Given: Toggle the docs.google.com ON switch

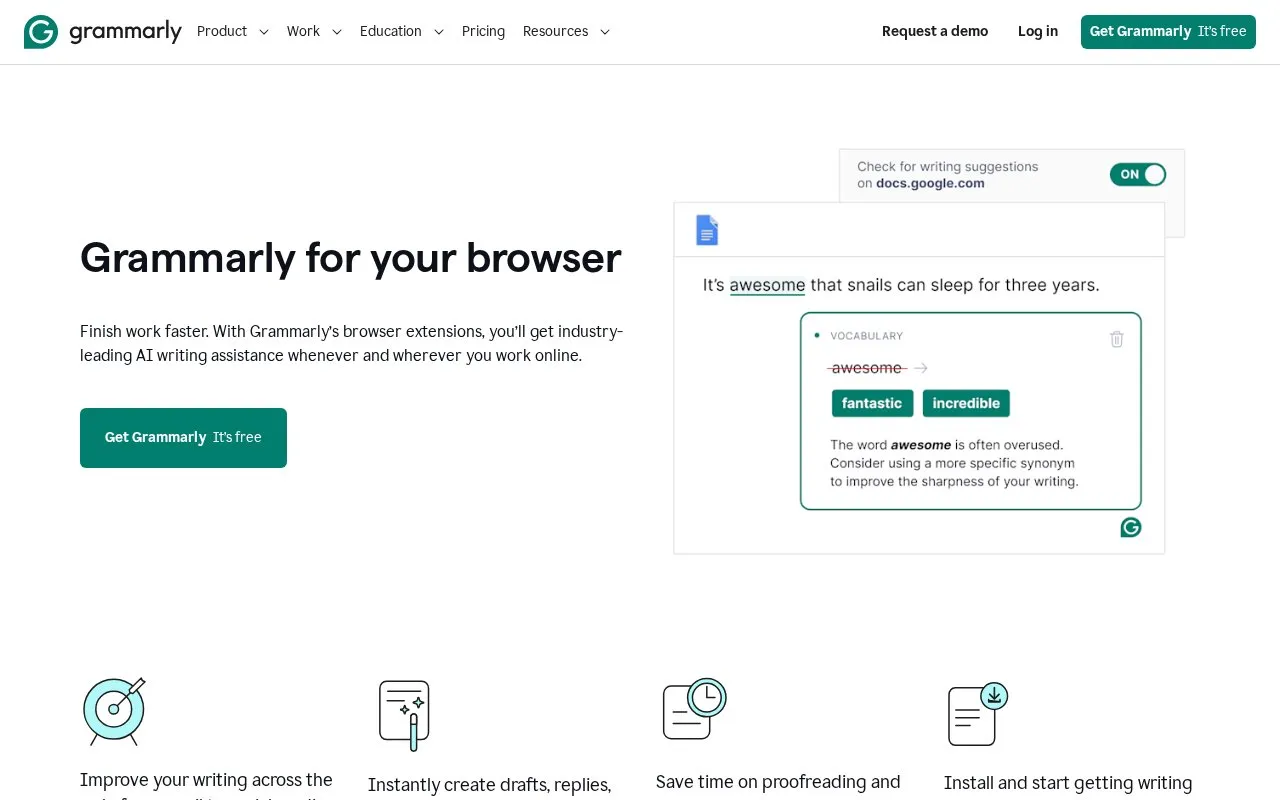Looking at the screenshot, I should [1138, 175].
